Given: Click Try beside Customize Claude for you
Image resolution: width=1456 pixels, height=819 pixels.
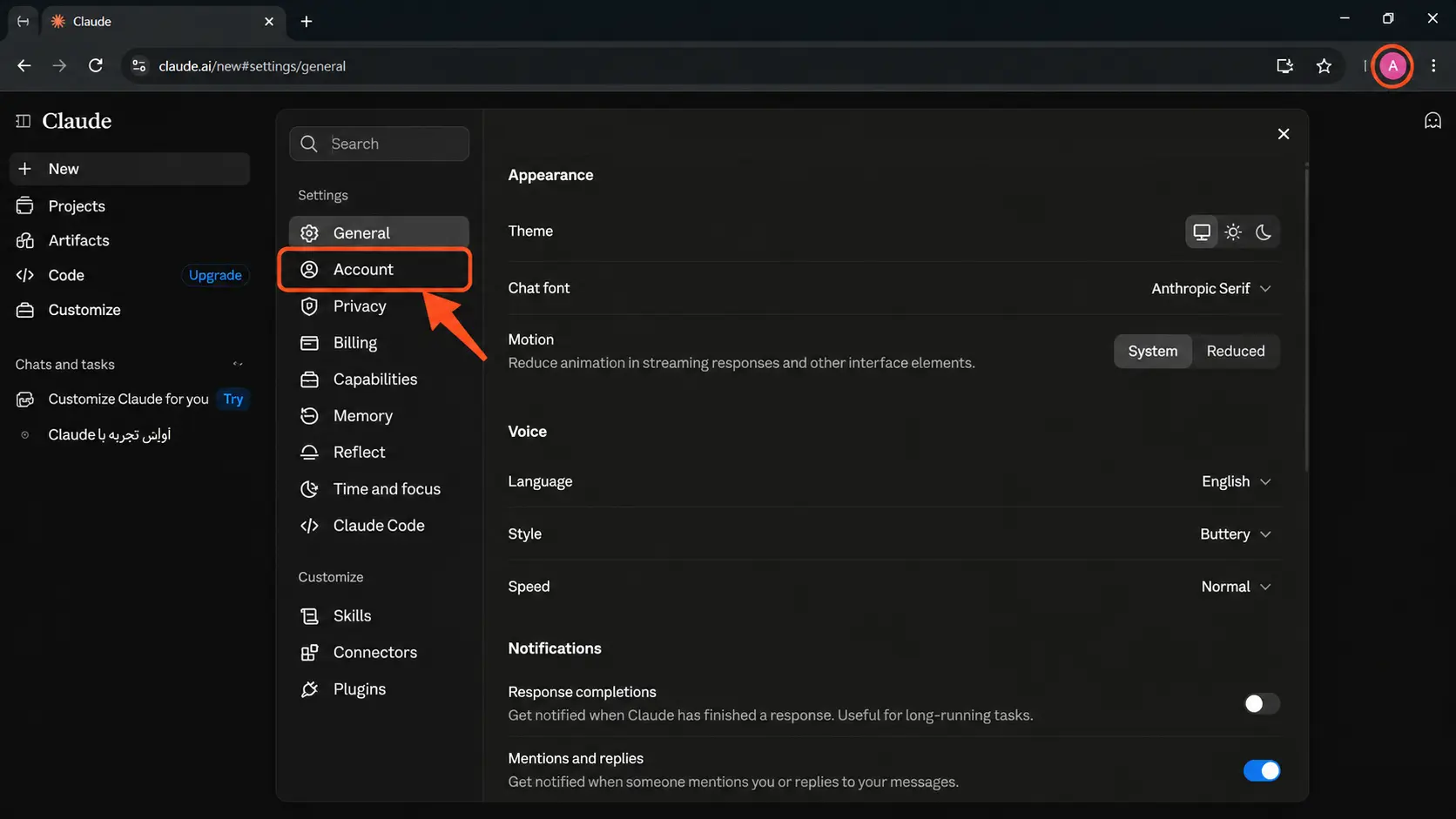Looking at the screenshot, I should coord(233,399).
